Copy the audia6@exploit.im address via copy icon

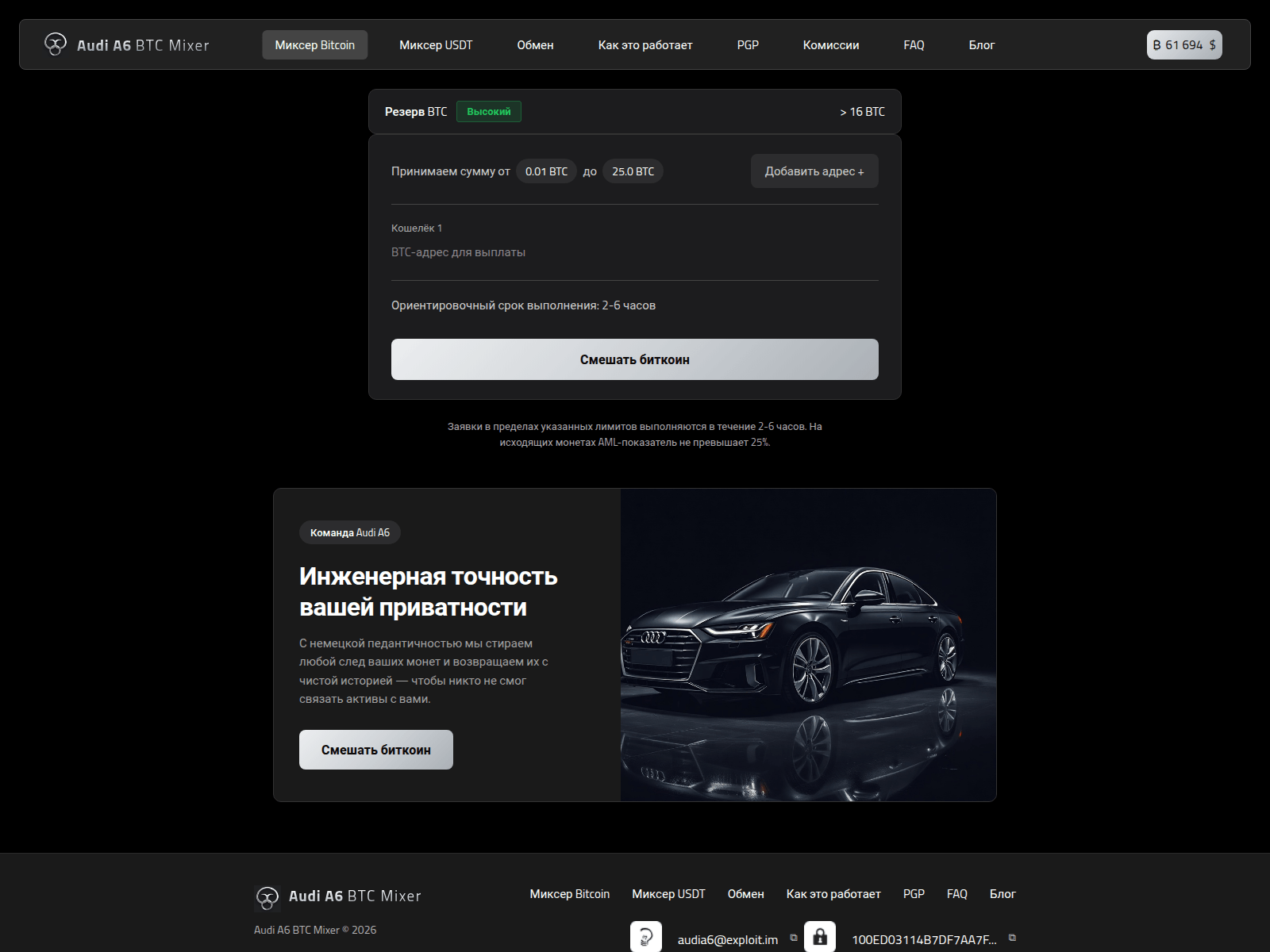tap(794, 938)
